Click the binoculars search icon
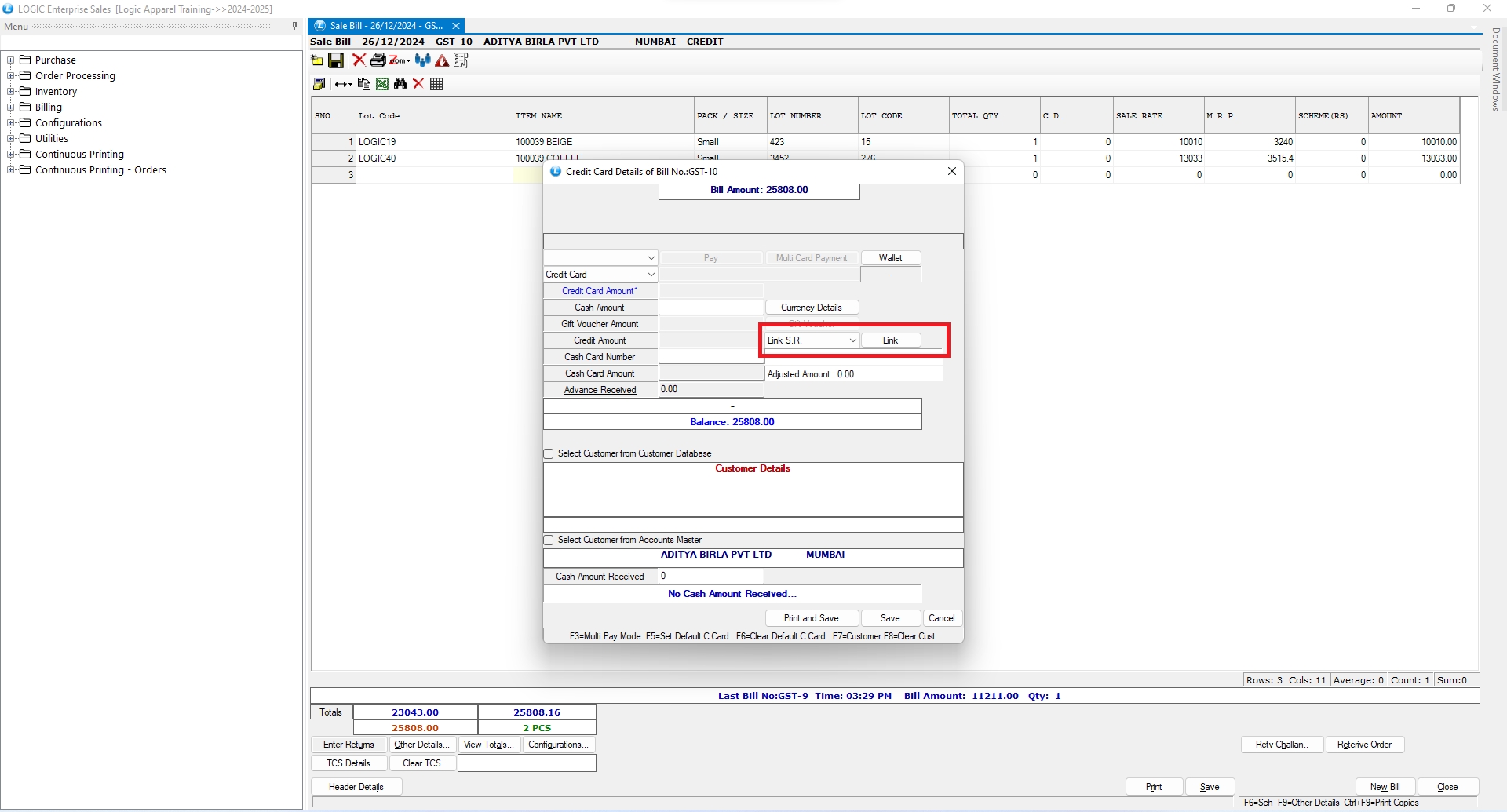 tap(400, 84)
